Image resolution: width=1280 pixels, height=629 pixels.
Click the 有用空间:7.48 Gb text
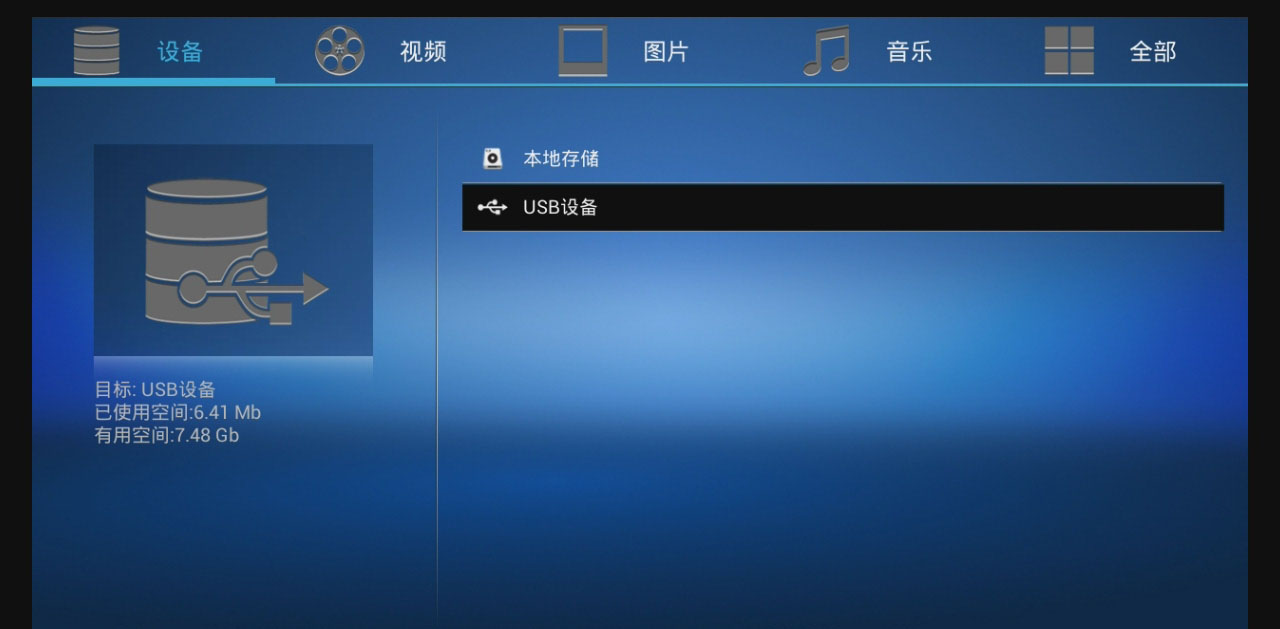pyautogui.click(x=167, y=436)
